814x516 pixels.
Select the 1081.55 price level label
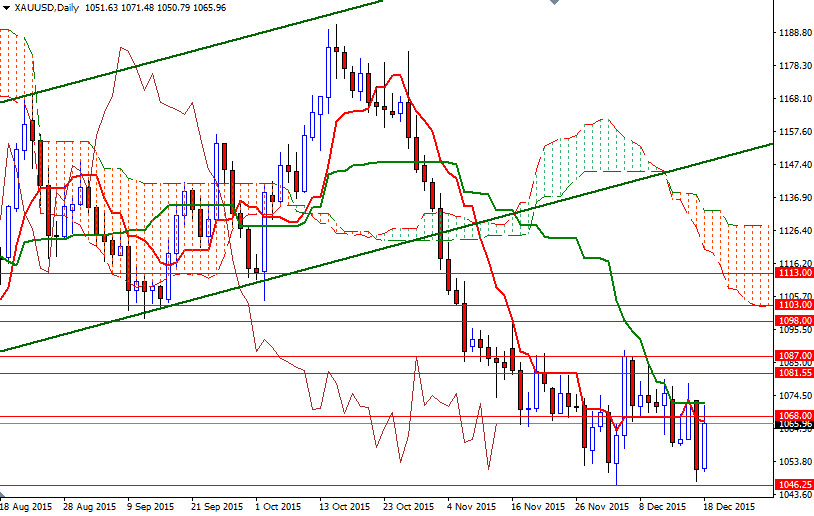tap(794, 373)
